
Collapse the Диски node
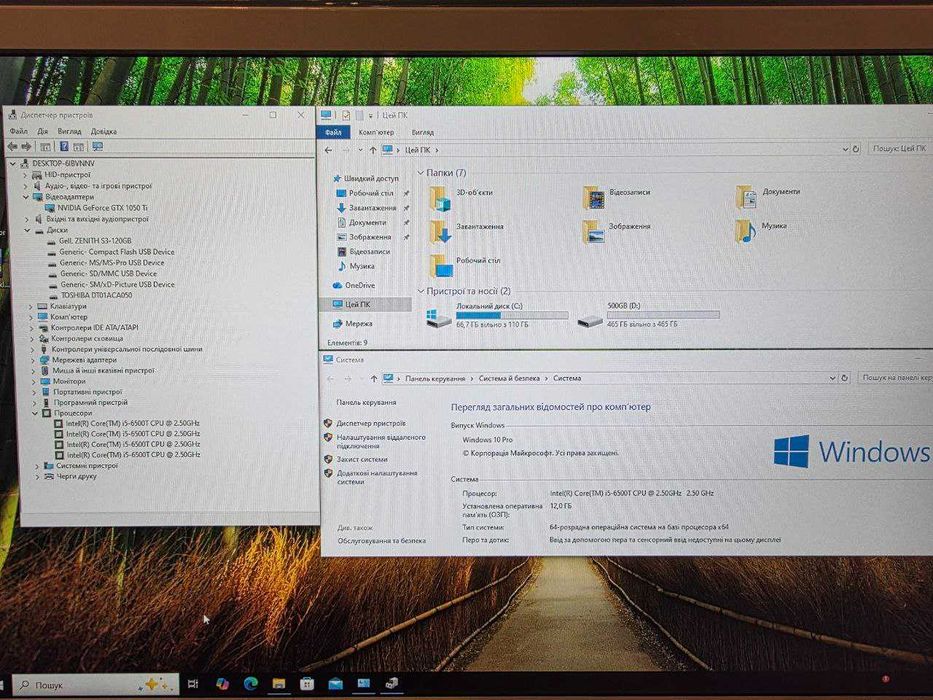(27, 230)
